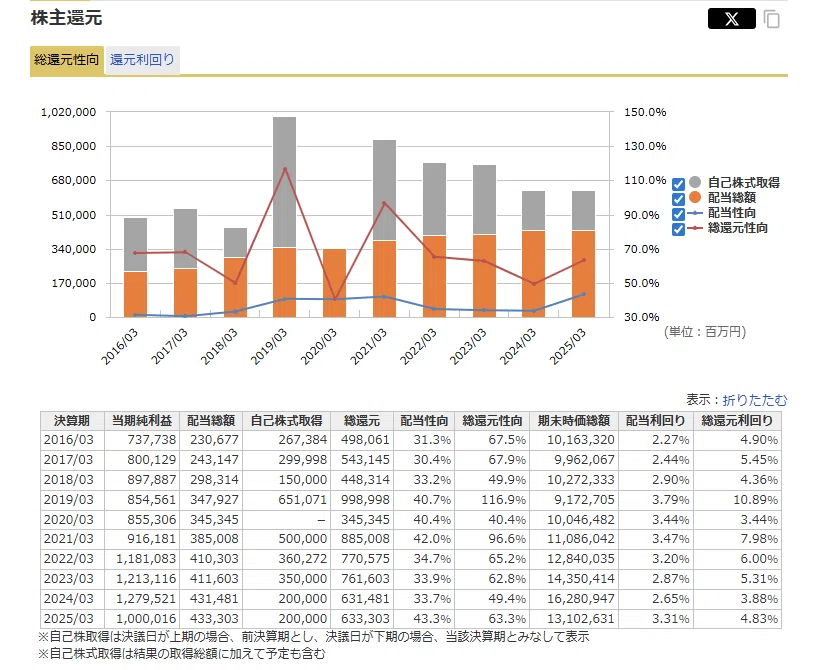This screenshot has width=818, height=670.
Task: Select the 2025/03 table row label
Action: (x=68, y=619)
